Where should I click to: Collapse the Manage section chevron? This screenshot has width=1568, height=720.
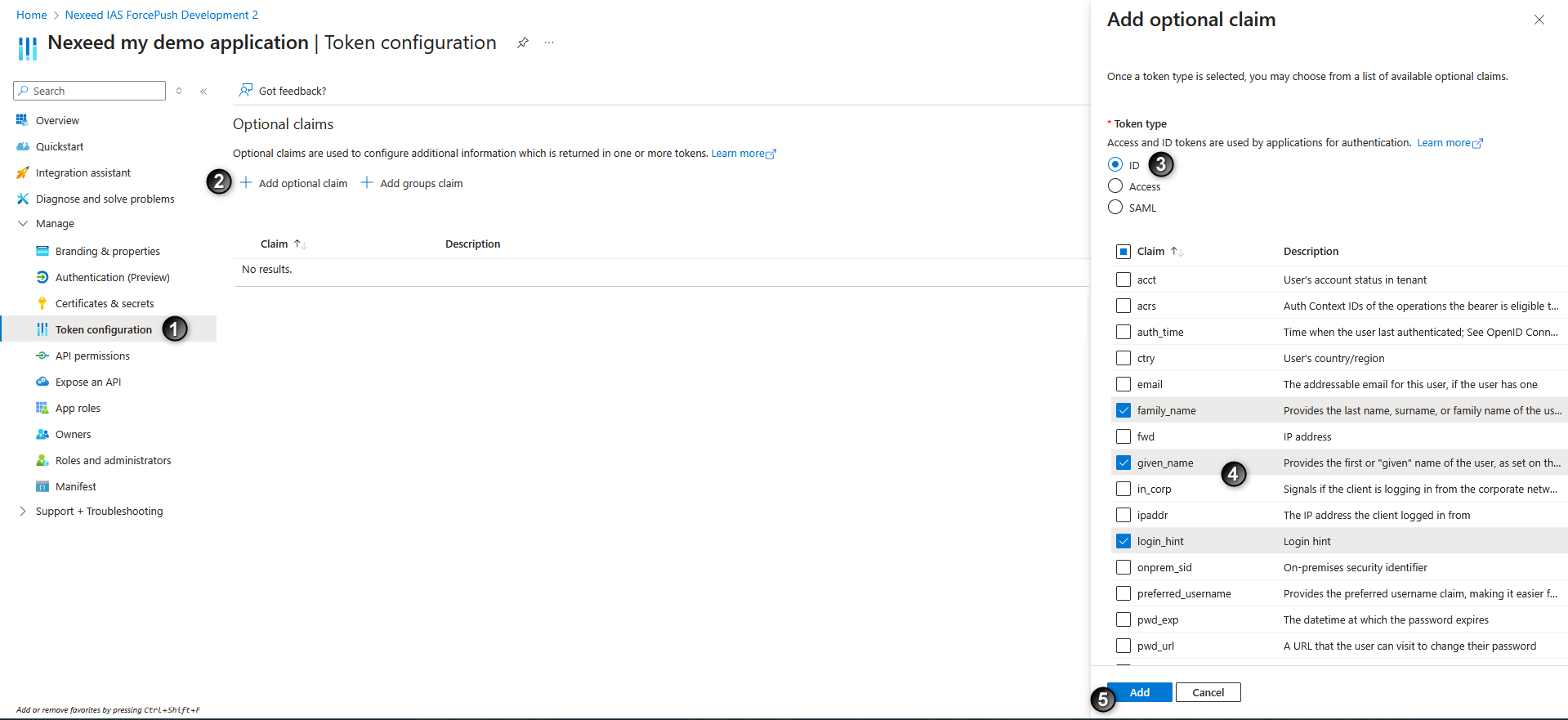click(x=22, y=223)
